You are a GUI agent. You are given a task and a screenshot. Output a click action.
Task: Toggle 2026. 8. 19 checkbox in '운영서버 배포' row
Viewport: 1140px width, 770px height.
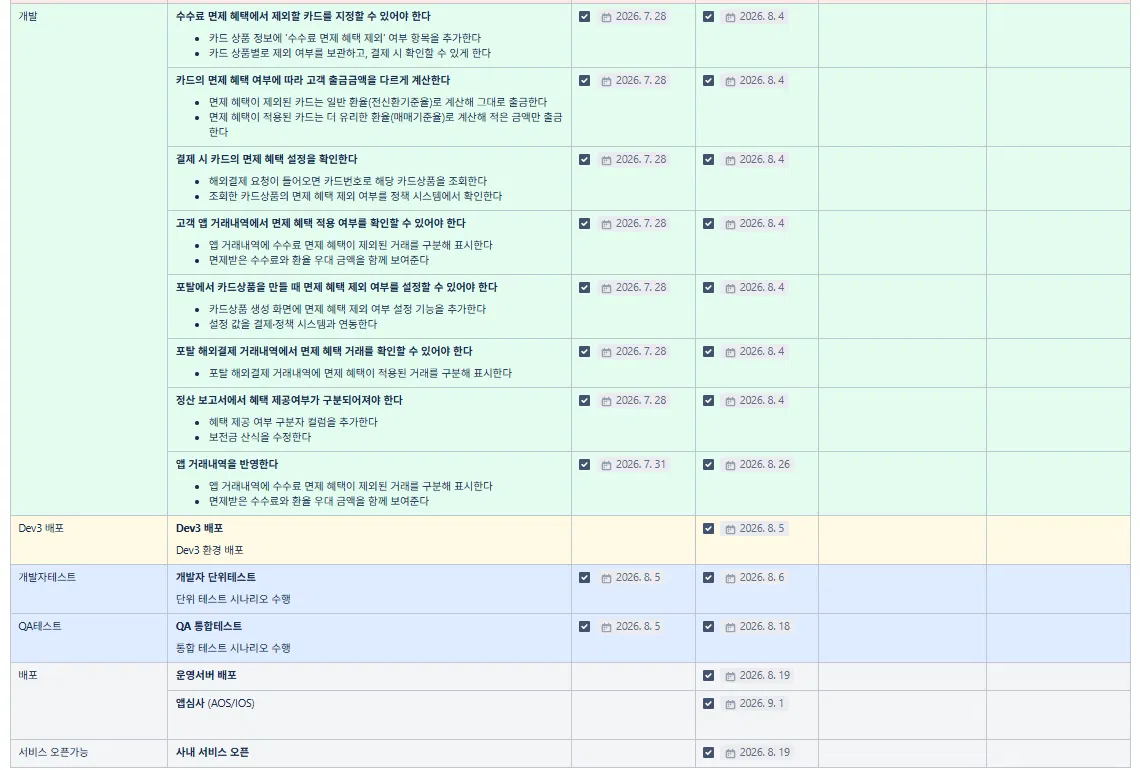[x=708, y=675]
